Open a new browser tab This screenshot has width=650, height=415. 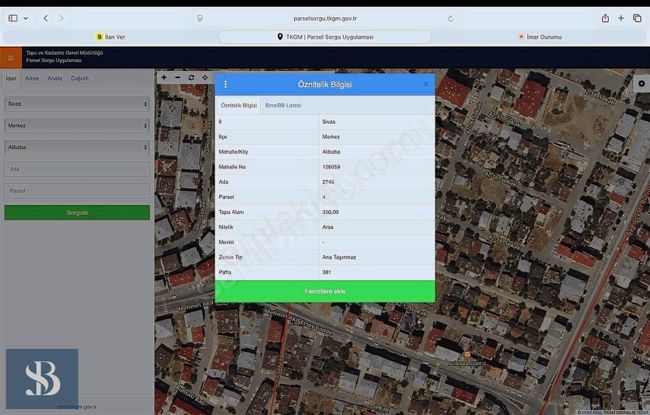click(x=621, y=18)
